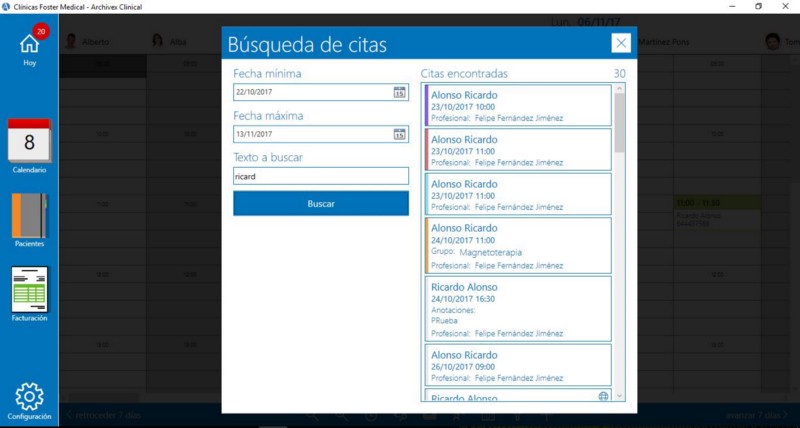Screen dimensions: 800x428
Task: Click the PRueba annotation text
Action: tap(444, 321)
